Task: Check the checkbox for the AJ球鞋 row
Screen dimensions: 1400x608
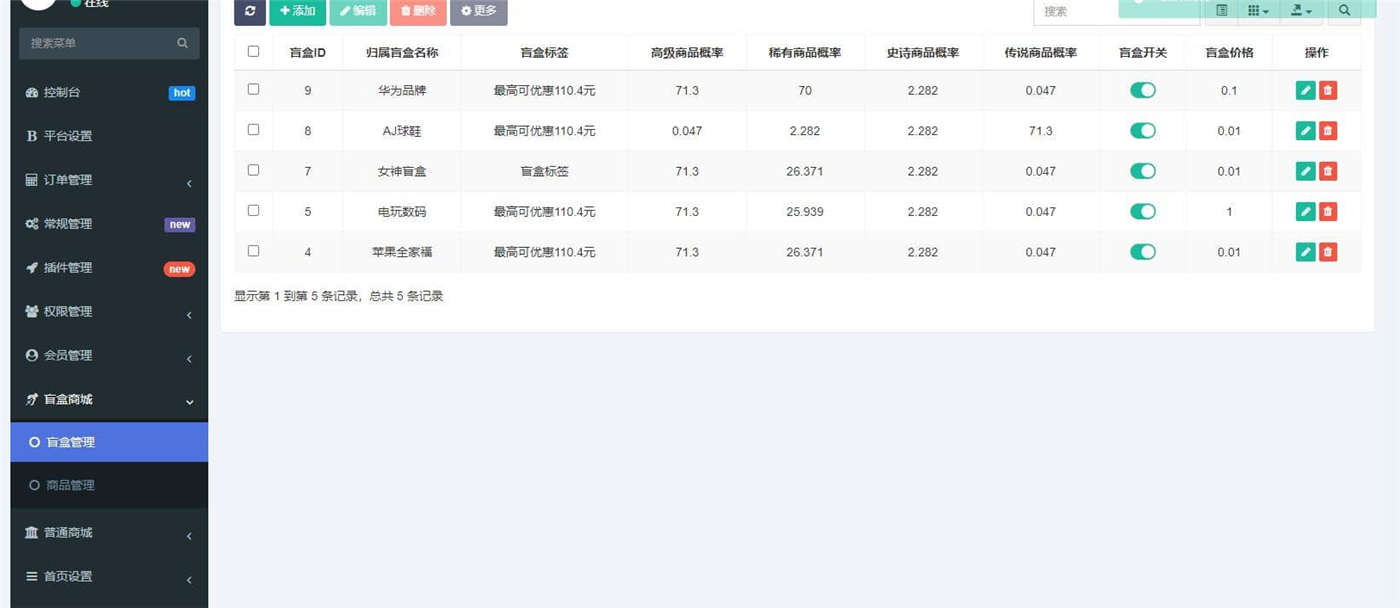Action: (253, 130)
